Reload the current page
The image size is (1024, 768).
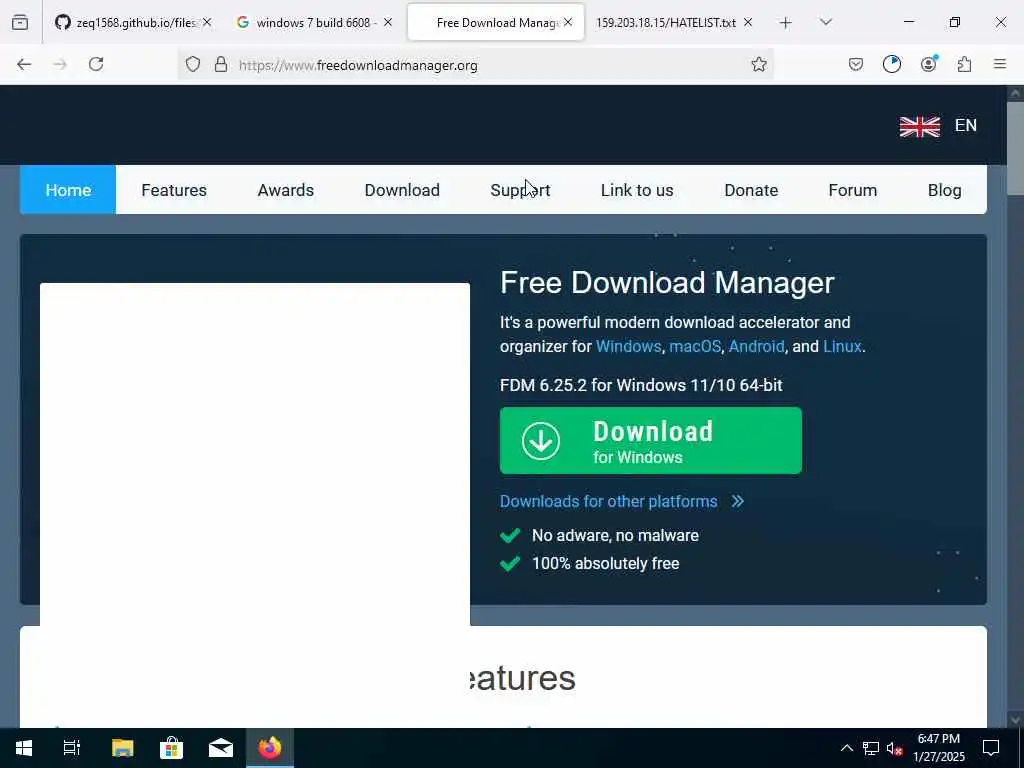96,64
